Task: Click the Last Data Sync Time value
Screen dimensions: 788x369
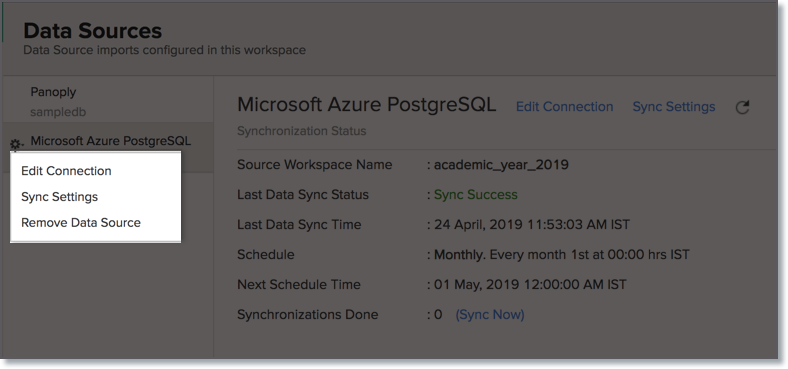Action: (x=532, y=224)
